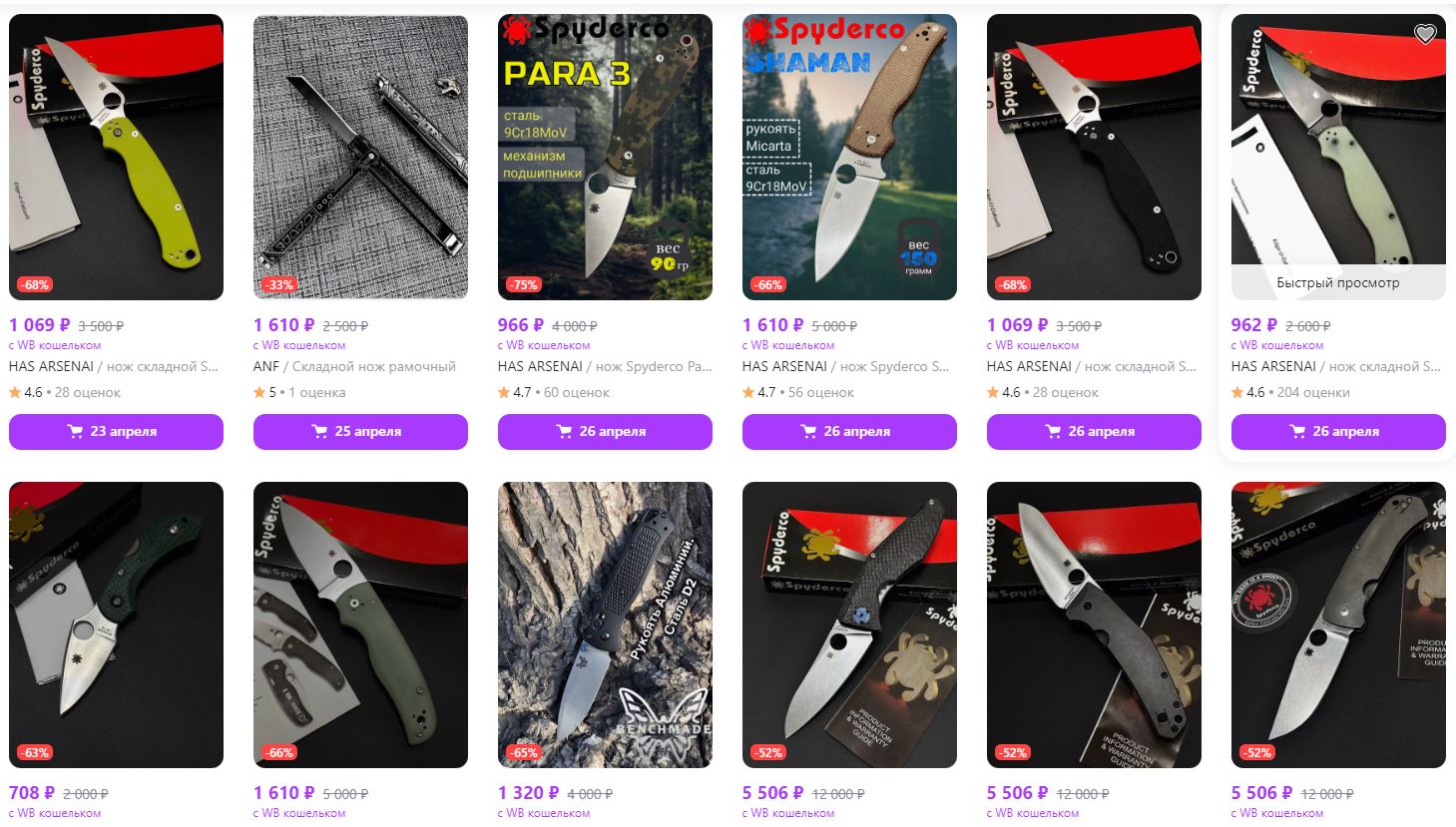Open HAS ARSENAI "нож Spyderco Pa..." title

605,366
